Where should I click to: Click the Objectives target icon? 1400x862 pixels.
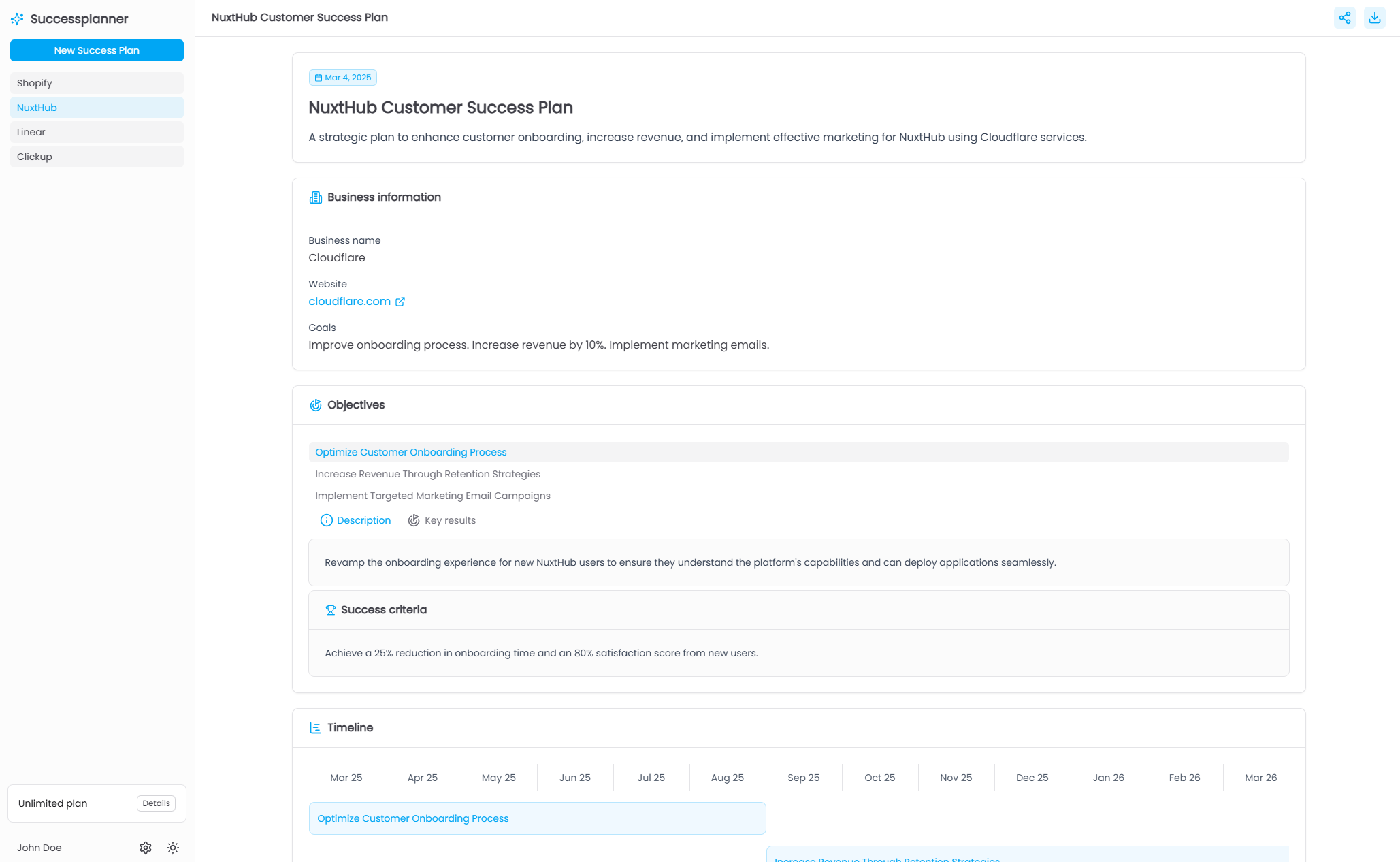[315, 404]
